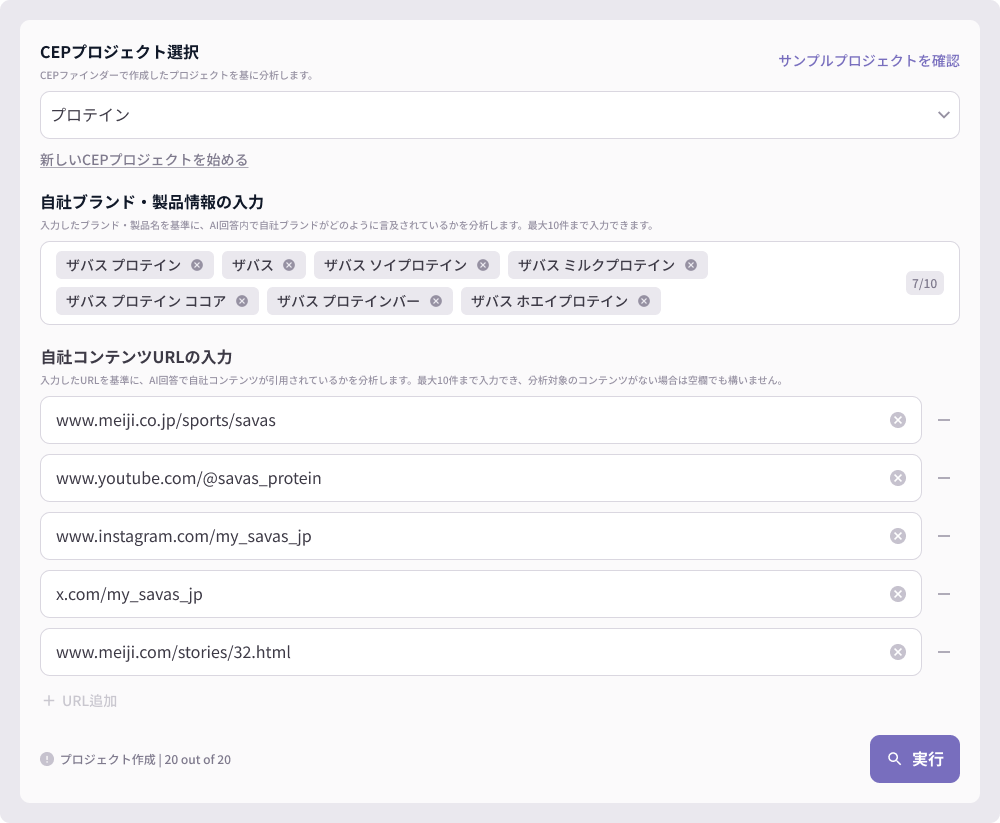Remove the ザバス ミルクプロテイン tag
Screen dimensions: 1000x823
point(691,265)
